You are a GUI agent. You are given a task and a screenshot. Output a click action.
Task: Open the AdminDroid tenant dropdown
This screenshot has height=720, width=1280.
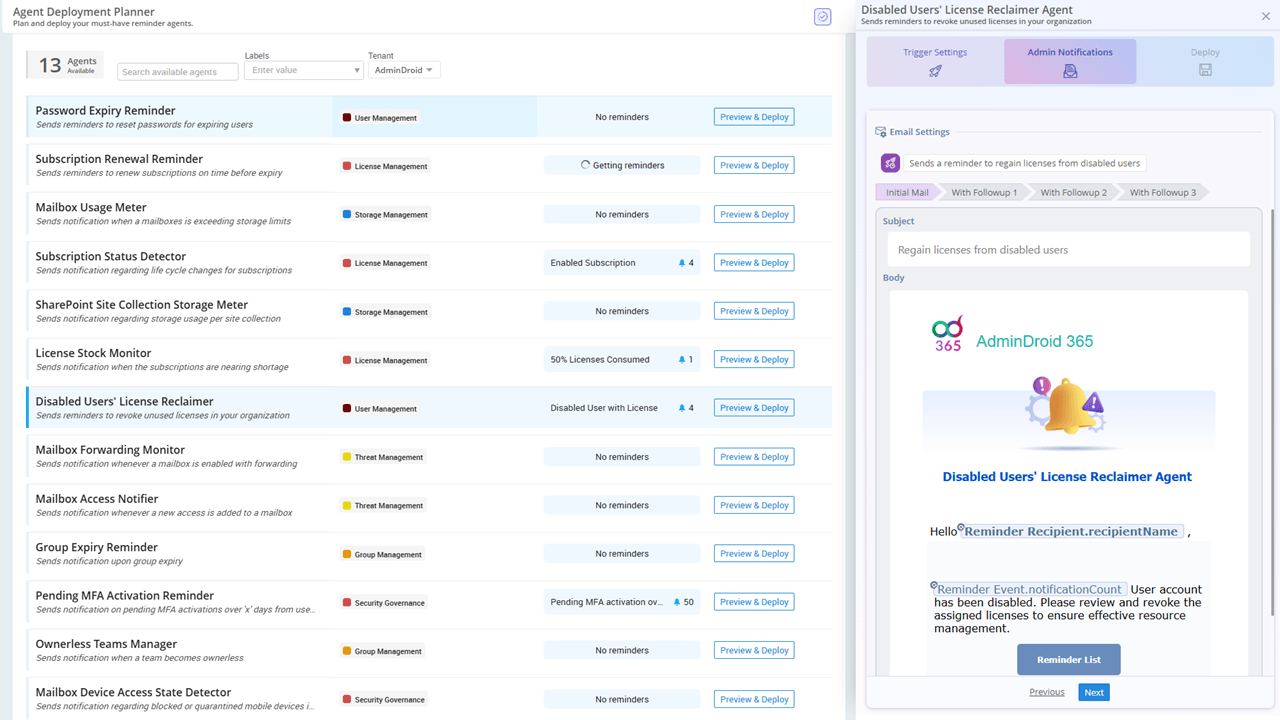coord(404,70)
